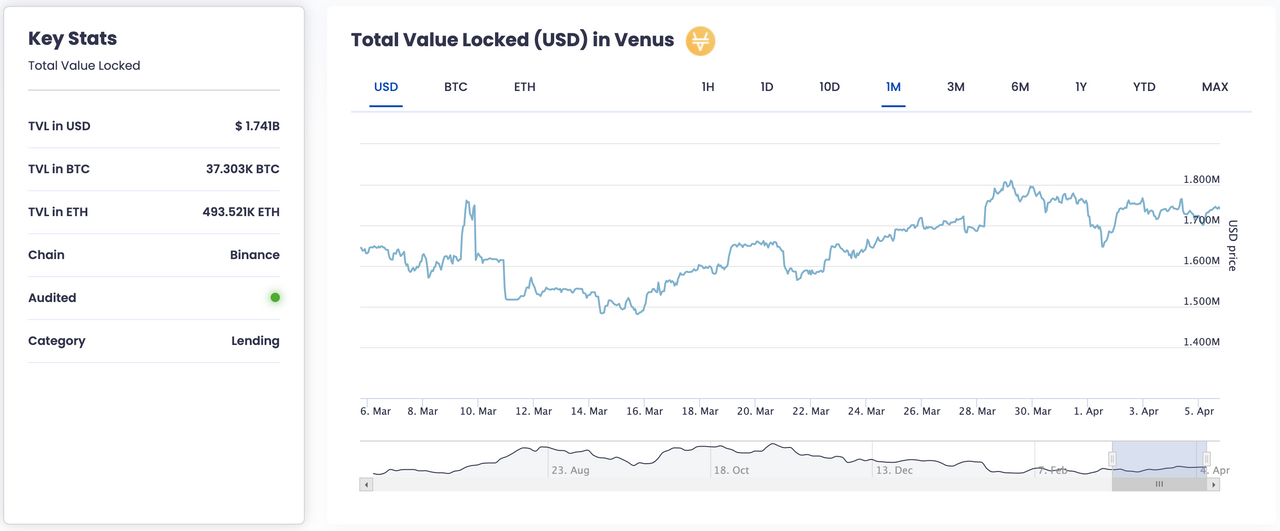Select the 3M time range

click(956, 87)
